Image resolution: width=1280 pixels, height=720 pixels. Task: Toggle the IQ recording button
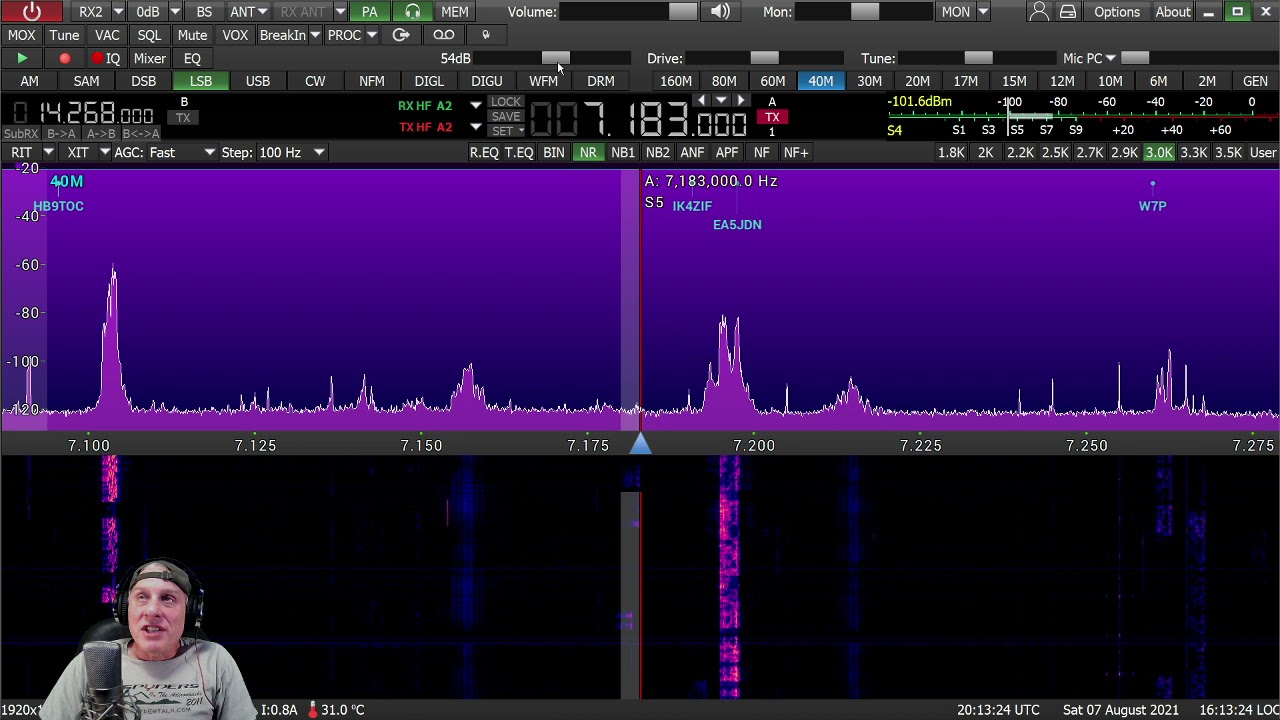click(106, 58)
